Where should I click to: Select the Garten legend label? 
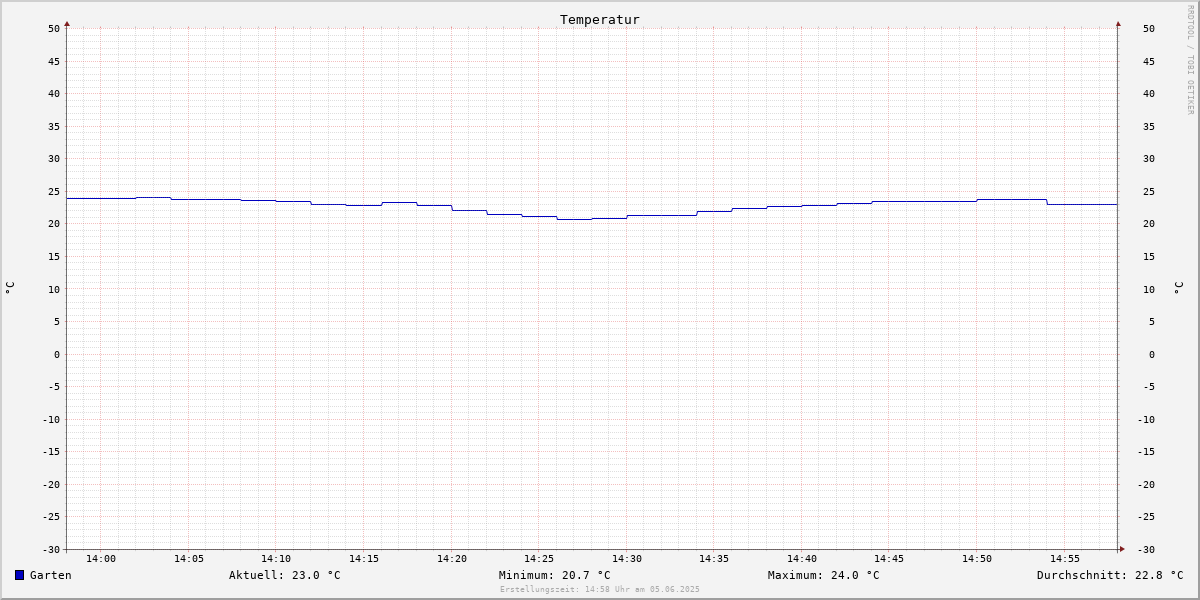[x=51, y=575]
